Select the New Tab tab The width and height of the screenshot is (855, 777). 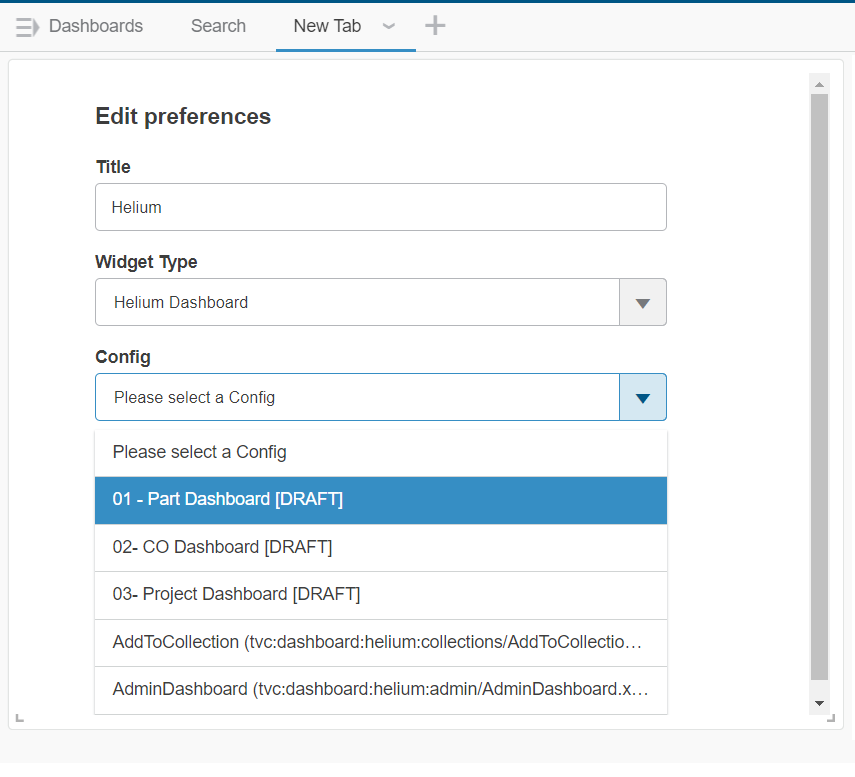pos(327,26)
